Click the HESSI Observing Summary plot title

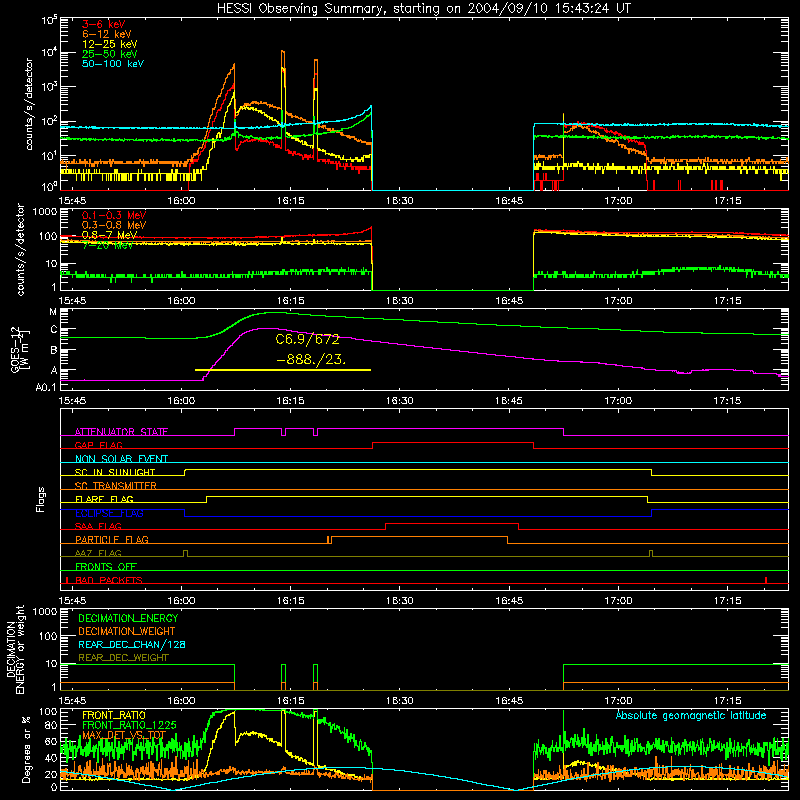(x=423, y=9)
